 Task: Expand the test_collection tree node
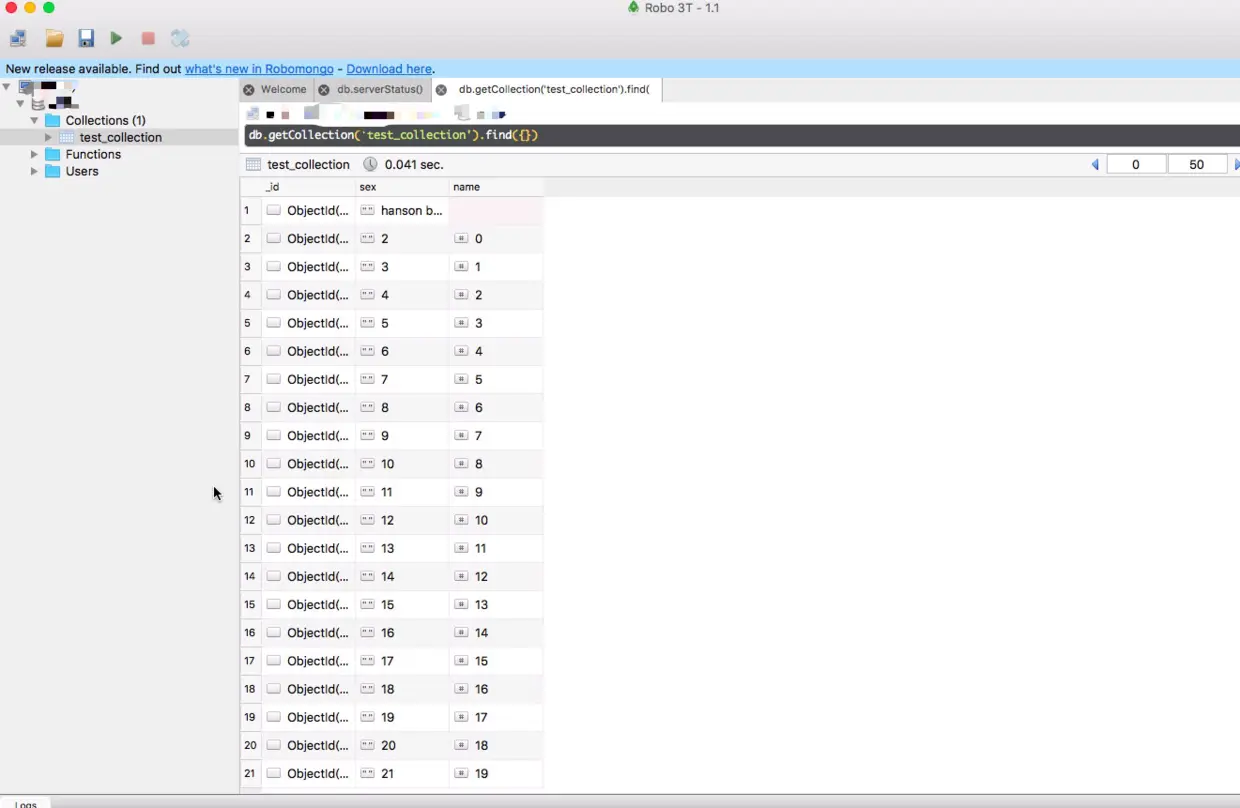48,137
